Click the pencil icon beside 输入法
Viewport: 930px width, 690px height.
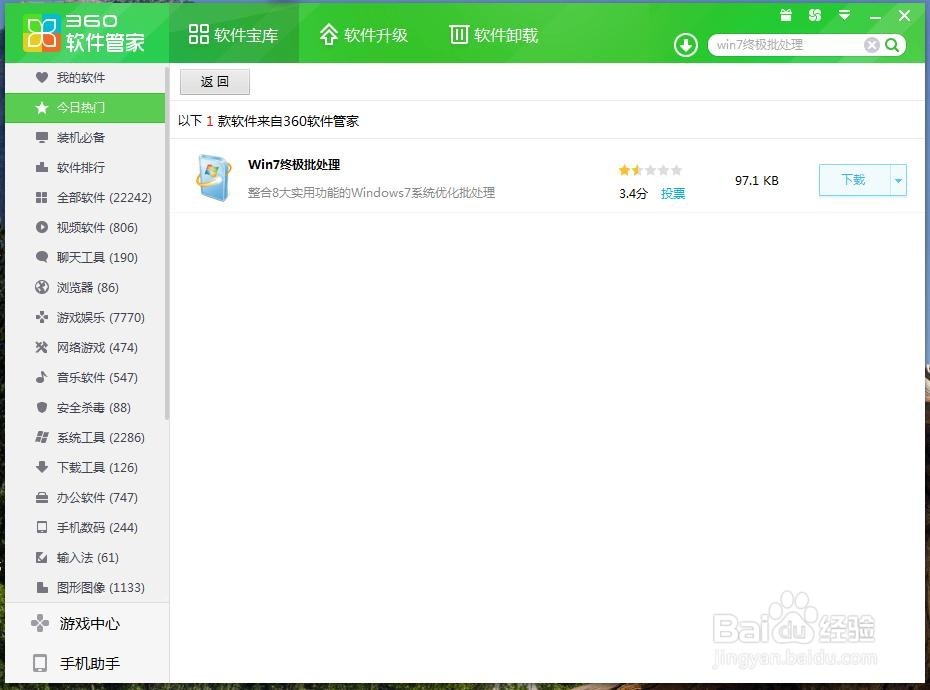42,558
